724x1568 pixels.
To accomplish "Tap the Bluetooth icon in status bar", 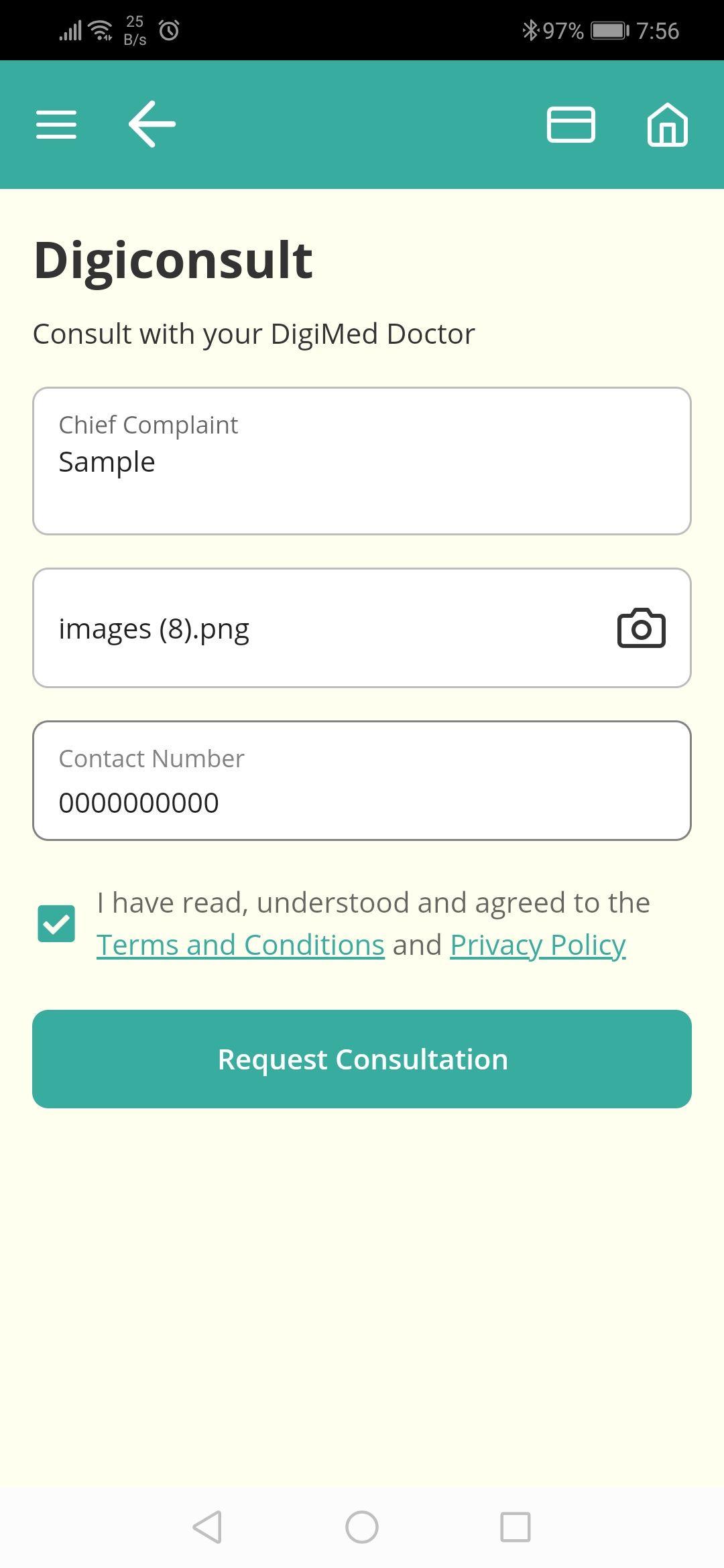I will click(x=530, y=30).
